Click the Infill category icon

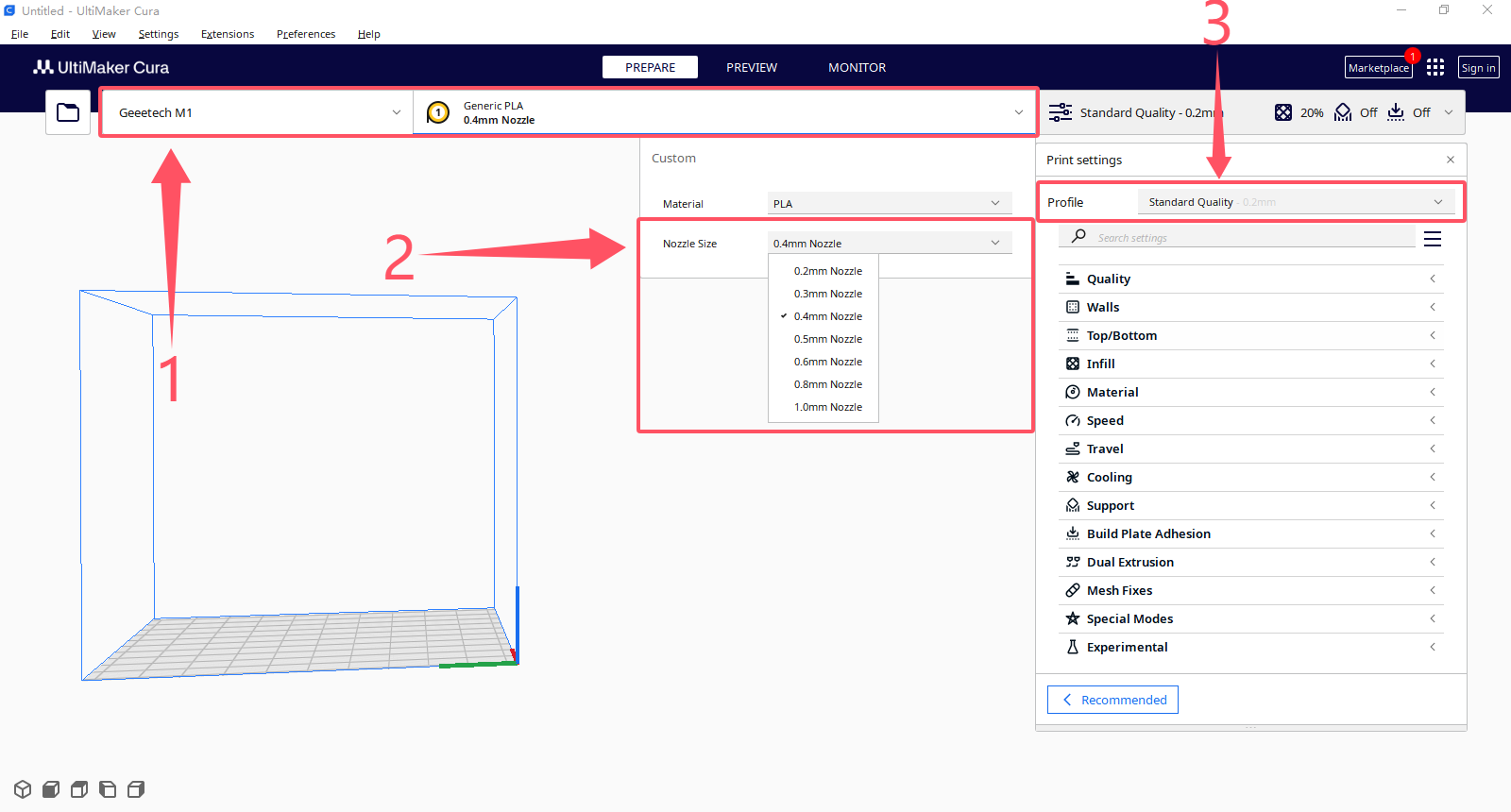1073,364
